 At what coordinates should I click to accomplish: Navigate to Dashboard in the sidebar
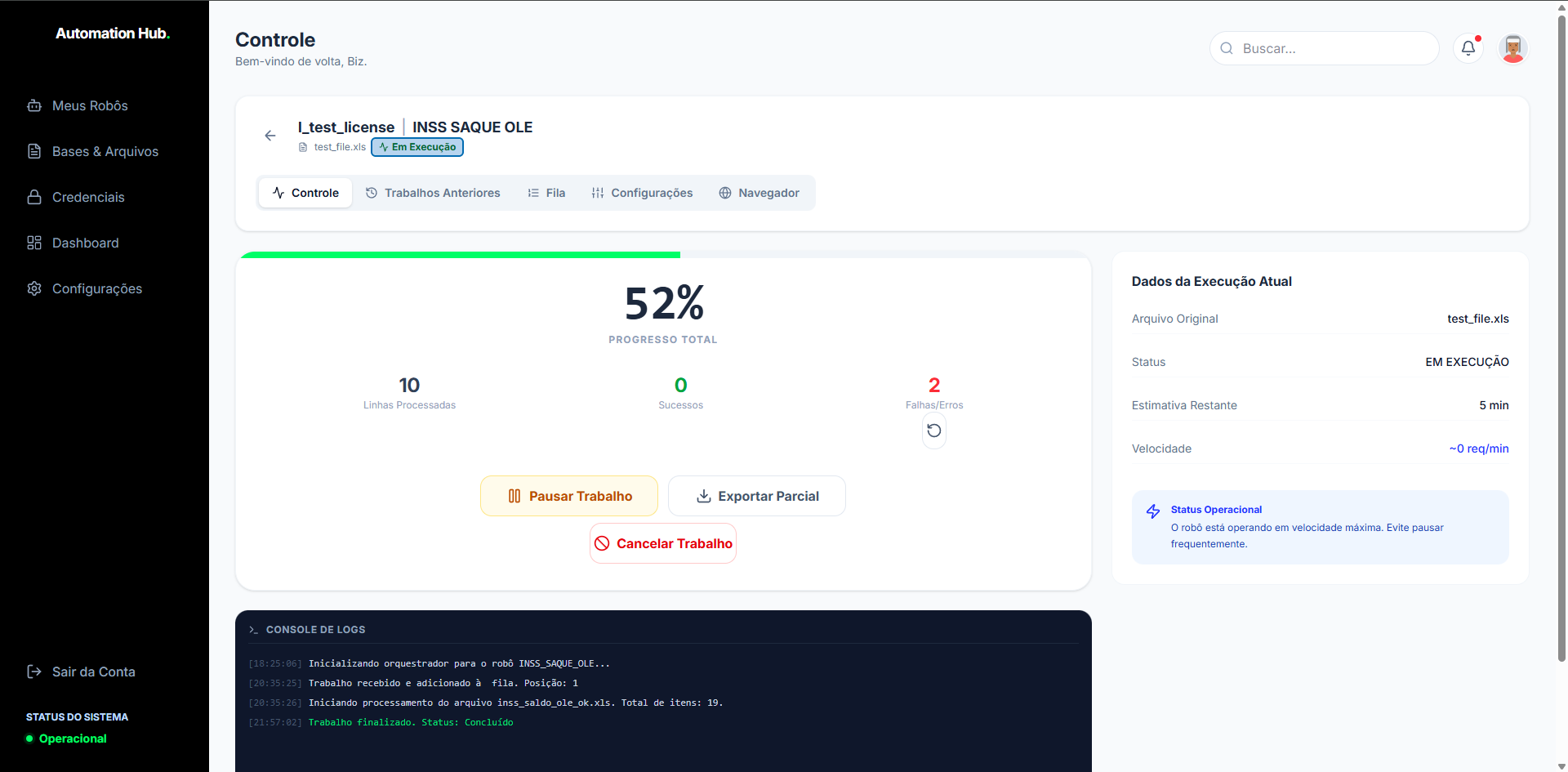pos(85,243)
